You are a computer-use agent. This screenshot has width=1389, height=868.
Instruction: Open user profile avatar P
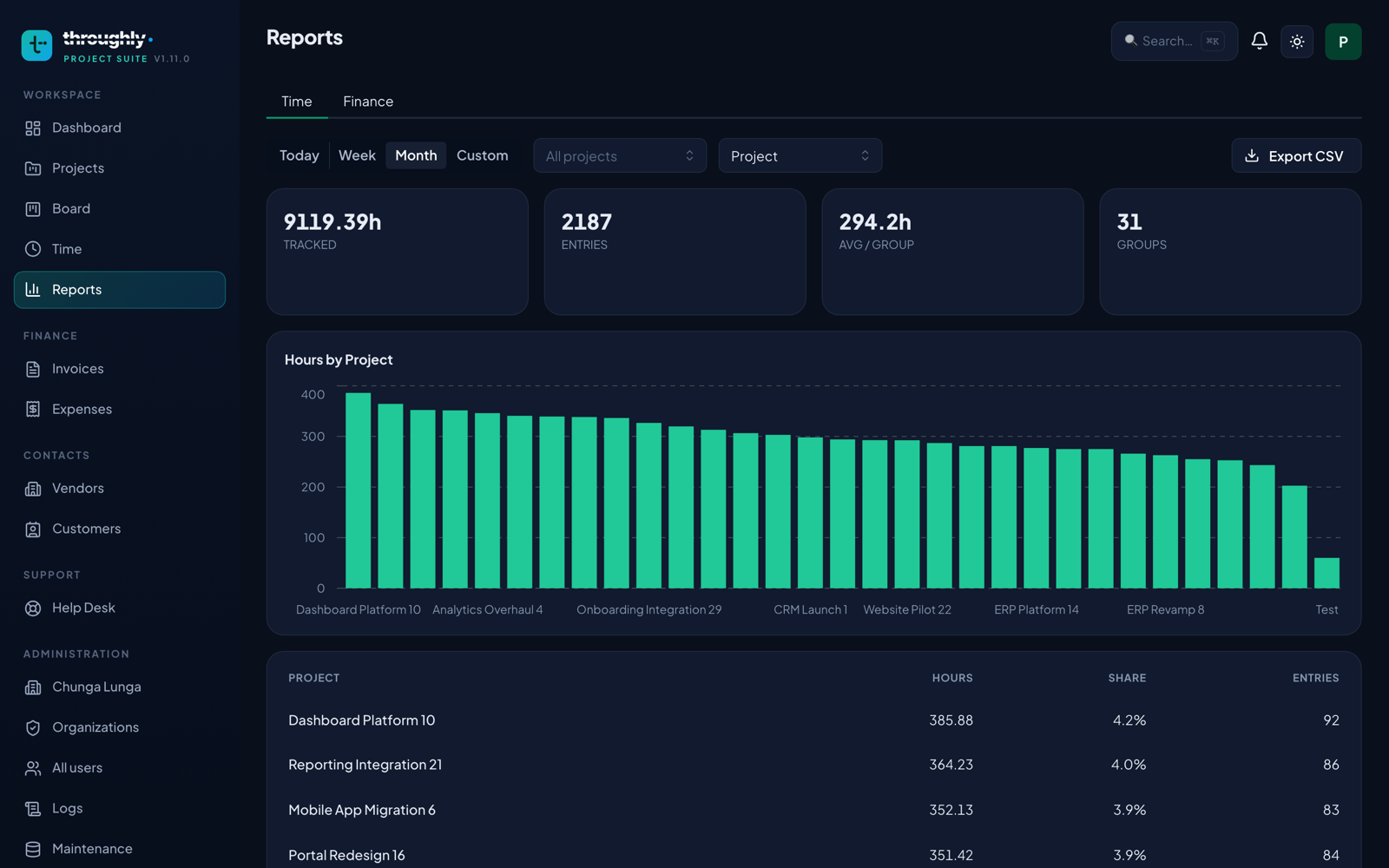coord(1343,42)
